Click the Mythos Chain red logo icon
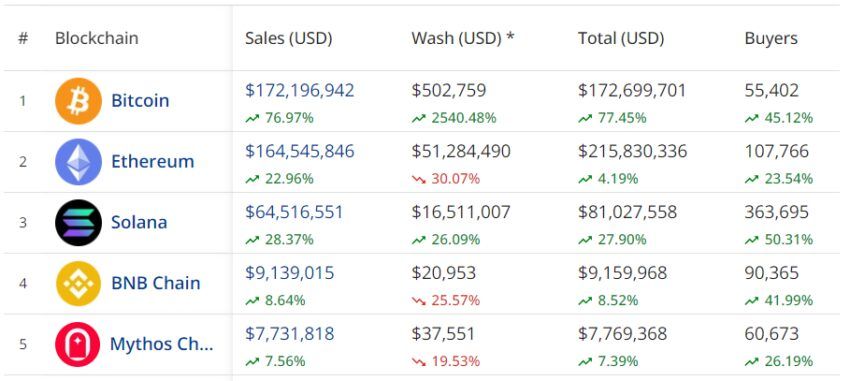The image size is (850, 381). click(x=79, y=344)
